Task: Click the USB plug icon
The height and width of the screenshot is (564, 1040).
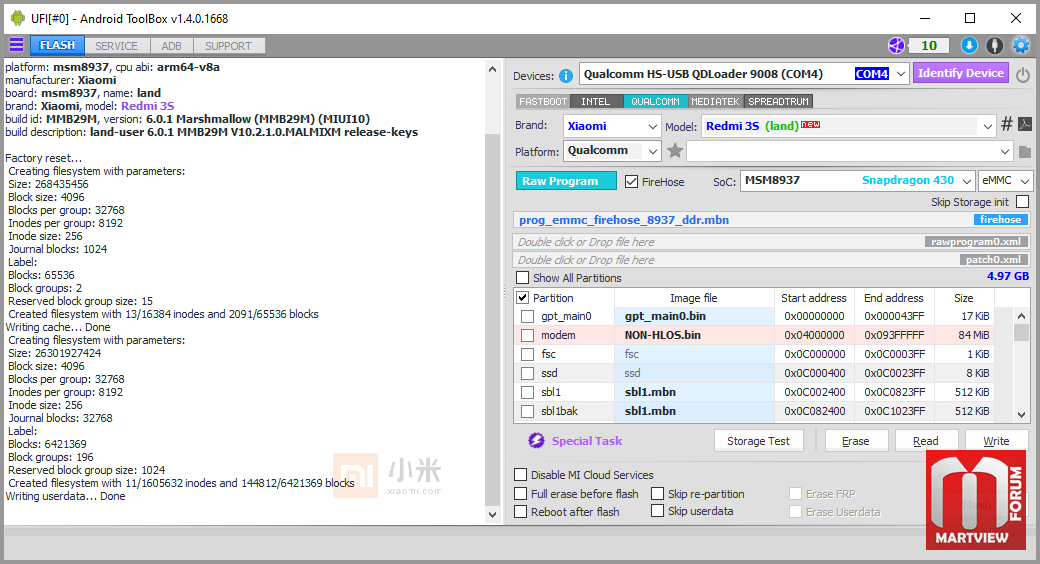Action: coord(994,45)
